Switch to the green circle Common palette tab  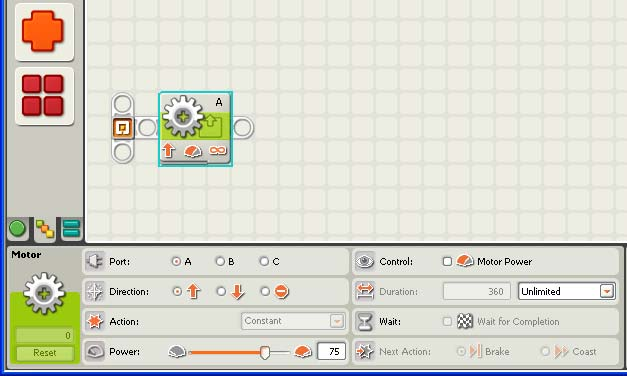[17, 229]
